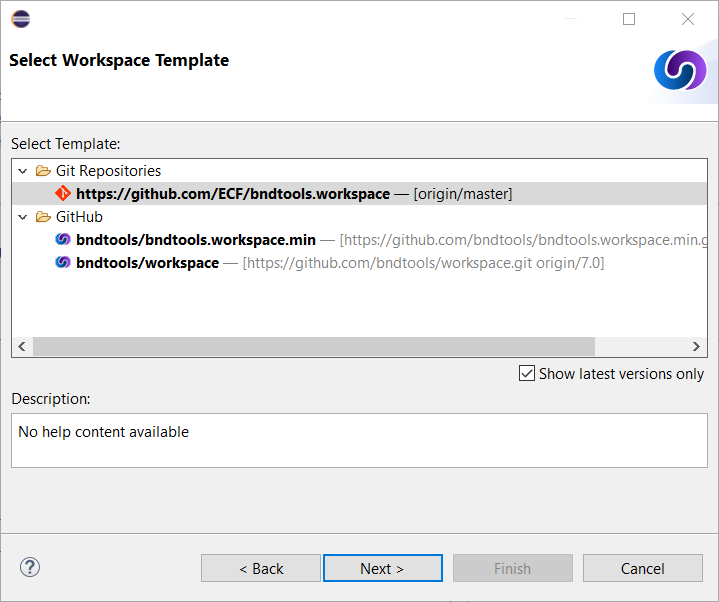719x602 pixels.
Task: Click the bndtools.workspace.min template icon
Action: click(63, 239)
